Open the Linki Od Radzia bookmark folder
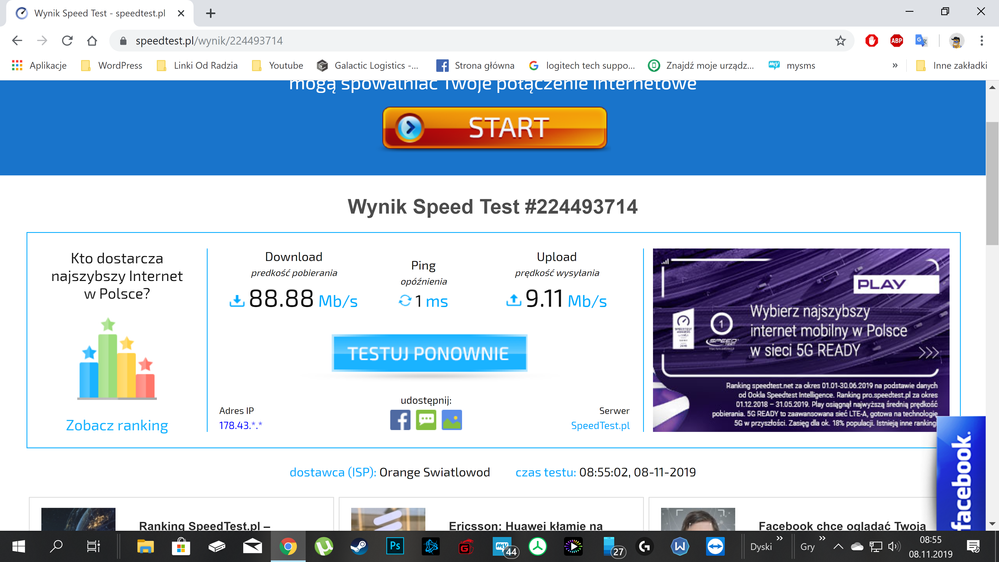Viewport: 999px width, 562px height. point(197,65)
